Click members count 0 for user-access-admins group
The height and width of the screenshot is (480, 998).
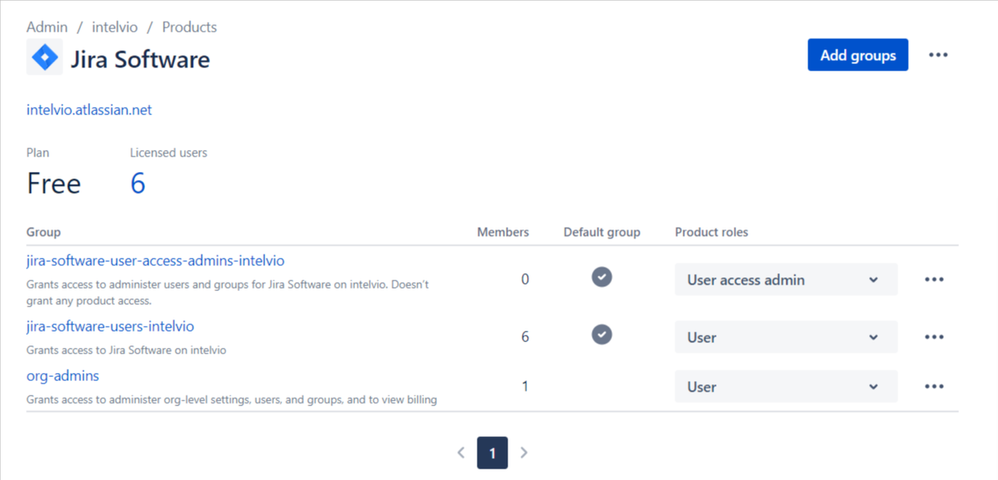tap(525, 279)
